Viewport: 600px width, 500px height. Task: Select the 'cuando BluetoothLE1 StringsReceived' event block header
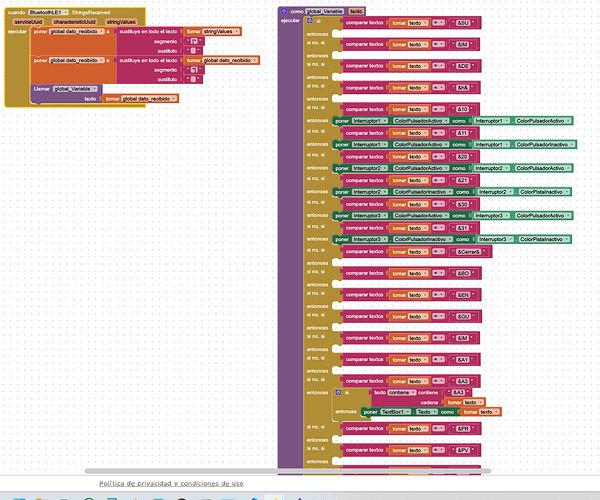[x=15, y=11]
